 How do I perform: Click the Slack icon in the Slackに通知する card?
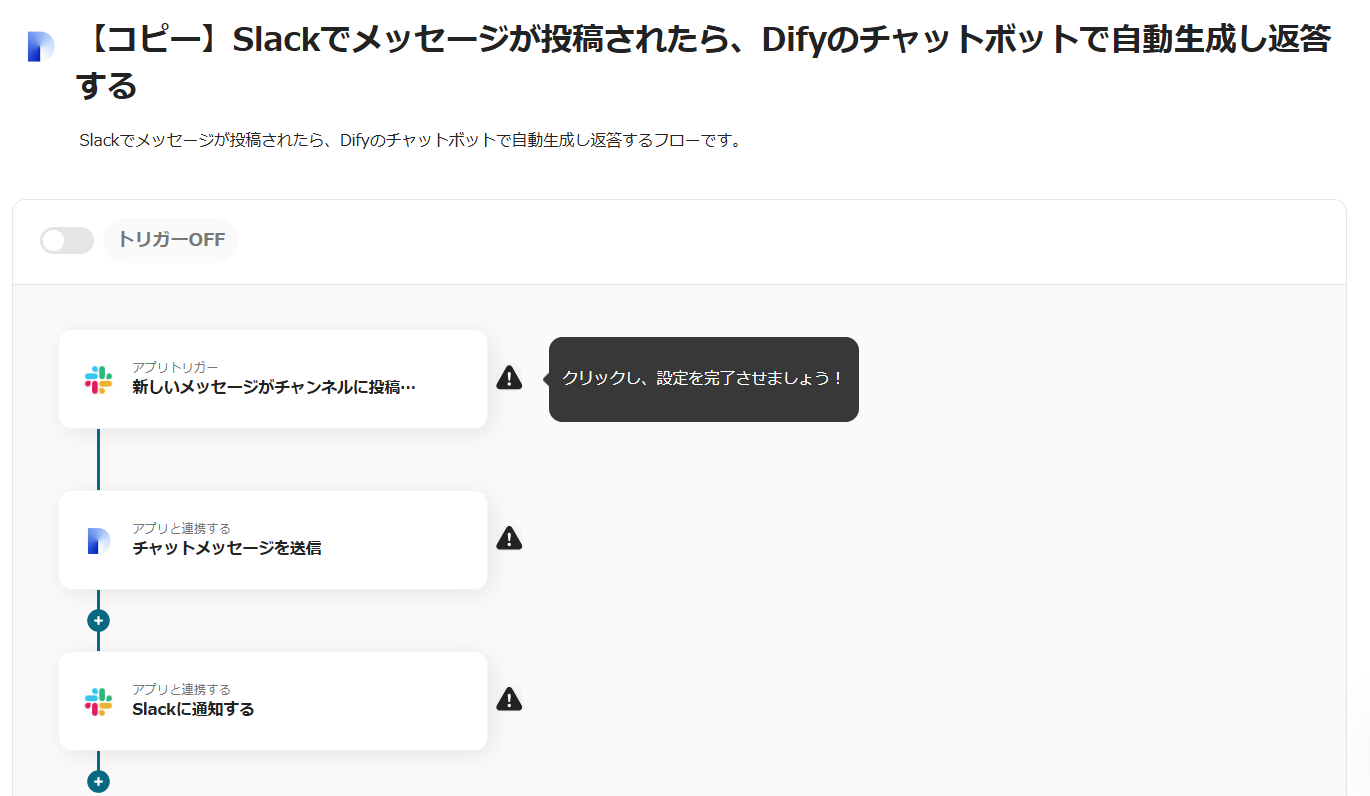[98, 701]
